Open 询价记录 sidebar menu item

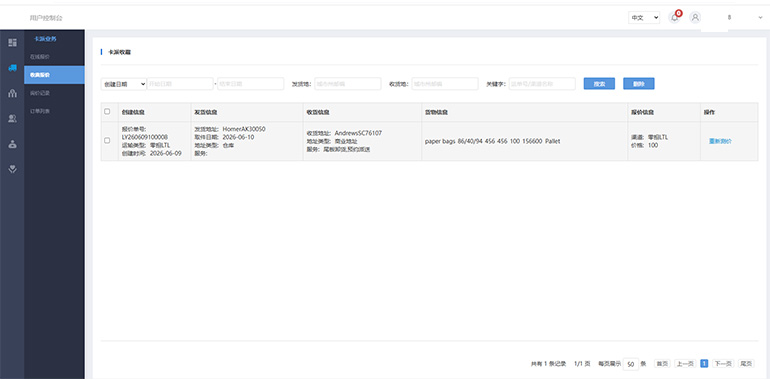point(40,93)
